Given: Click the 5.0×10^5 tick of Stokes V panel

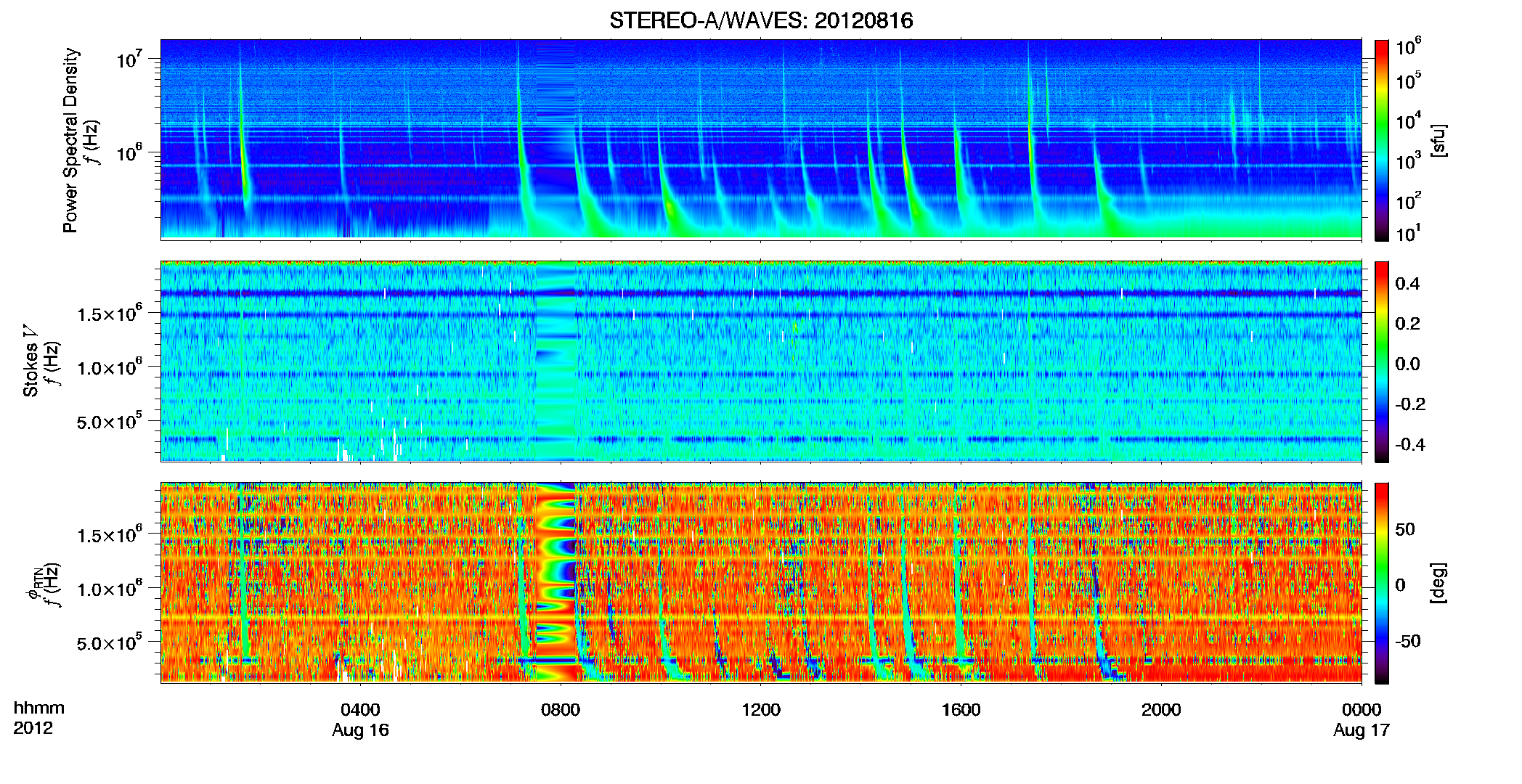Looking at the screenshot, I should click(x=110, y=422).
